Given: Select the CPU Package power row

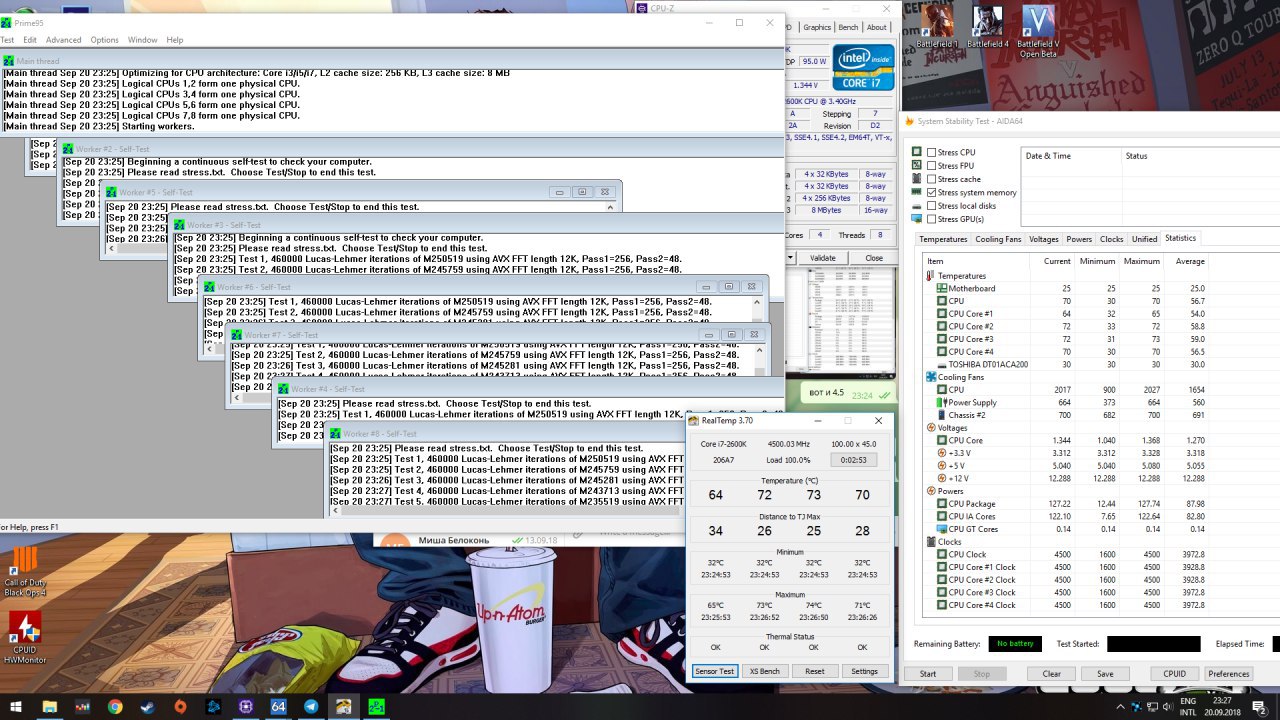Looking at the screenshot, I should (x=1067, y=504).
